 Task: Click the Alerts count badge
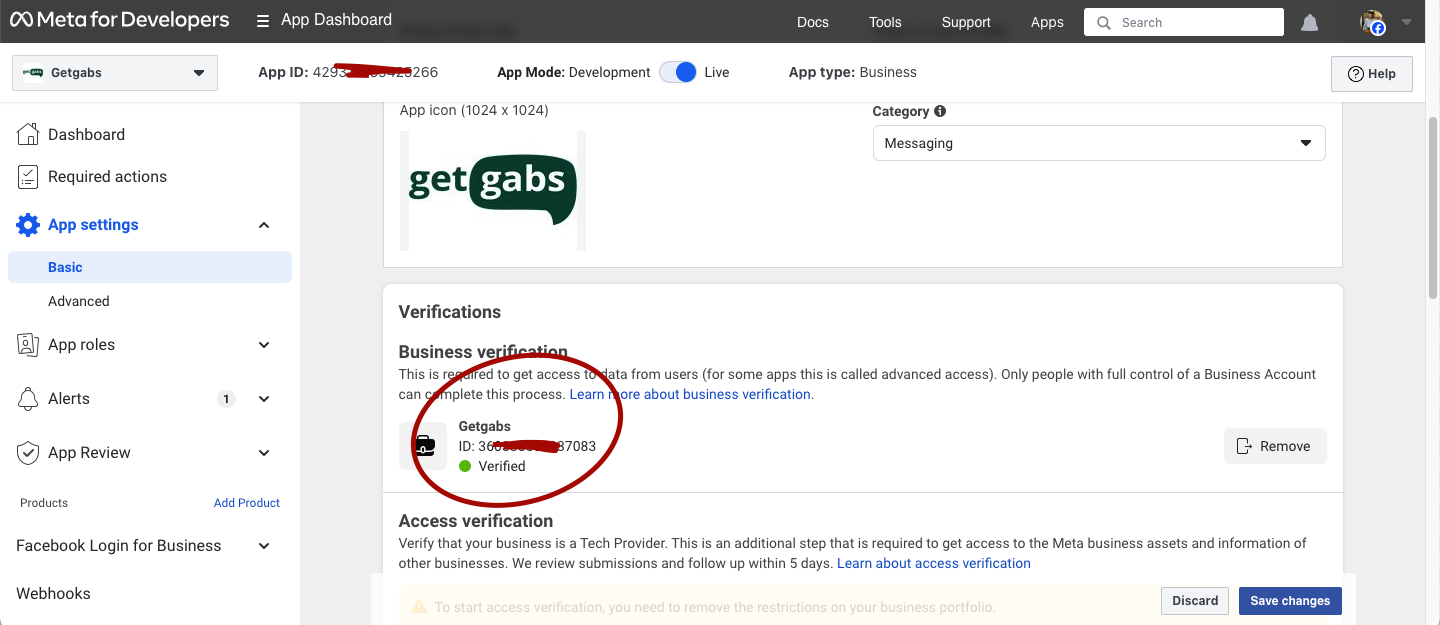pyautogui.click(x=227, y=399)
